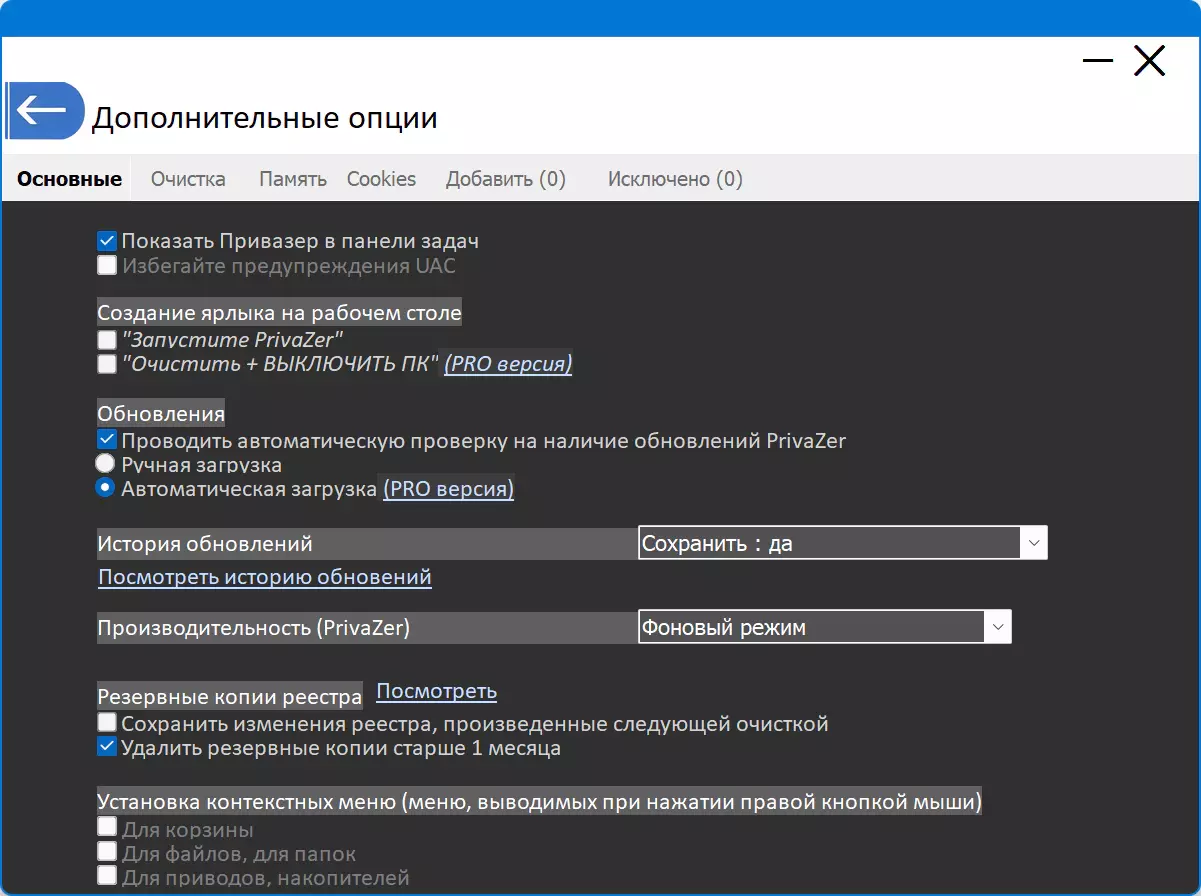Minimize the PrivaZer window
Screen dimensions: 1201x896
(1097, 61)
